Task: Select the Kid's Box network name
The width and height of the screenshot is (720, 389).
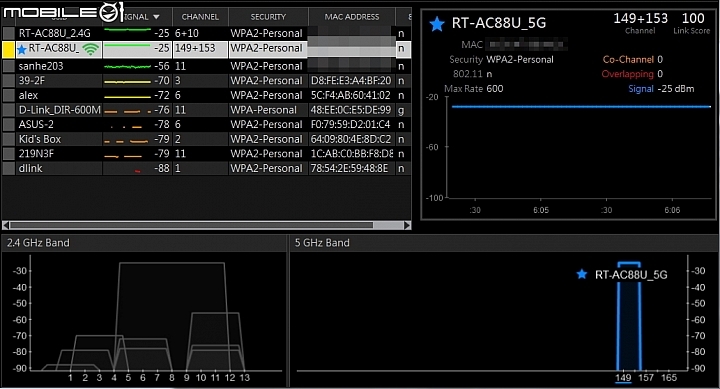Action: click(x=39, y=139)
